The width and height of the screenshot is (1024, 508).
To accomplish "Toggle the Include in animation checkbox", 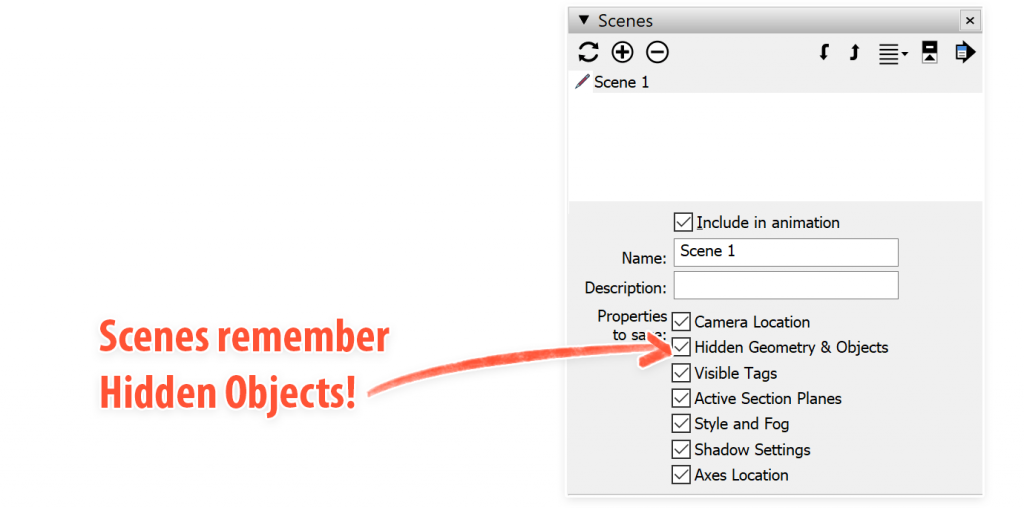I will tap(684, 222).
